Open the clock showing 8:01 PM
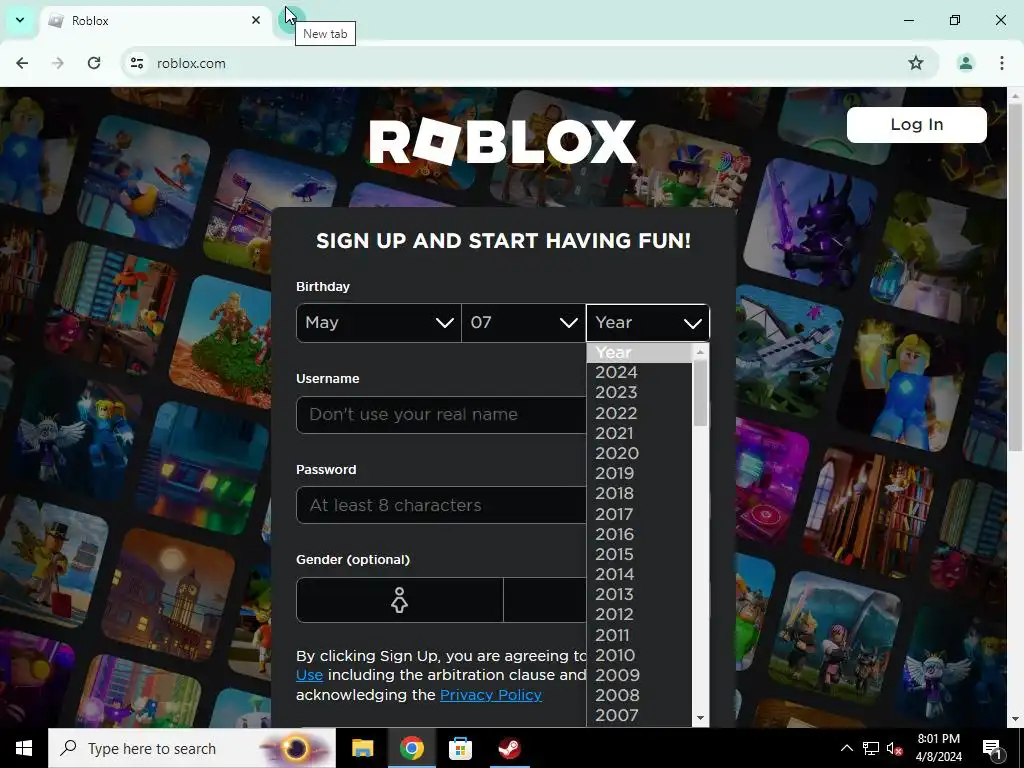This screenshot has width=1024, height=768. (939, 748)
